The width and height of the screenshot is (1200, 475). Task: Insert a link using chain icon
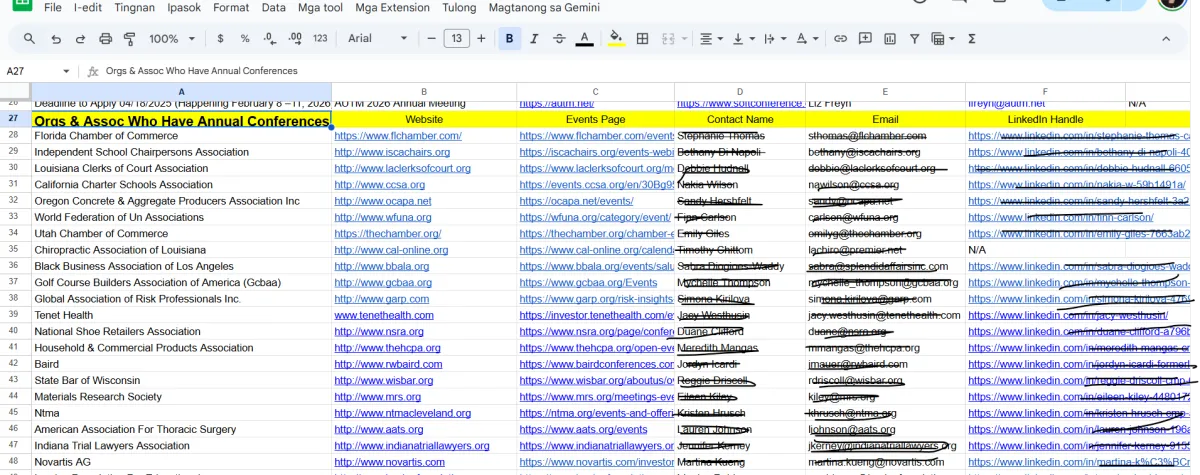[841, 39]
